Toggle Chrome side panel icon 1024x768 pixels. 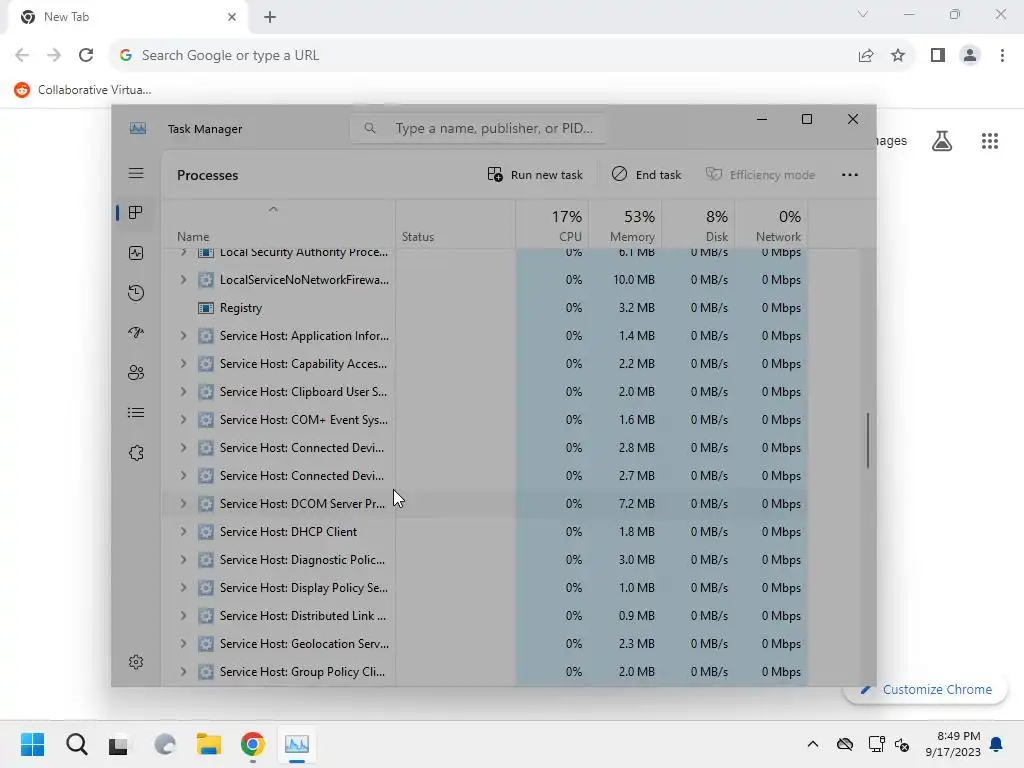938,56
